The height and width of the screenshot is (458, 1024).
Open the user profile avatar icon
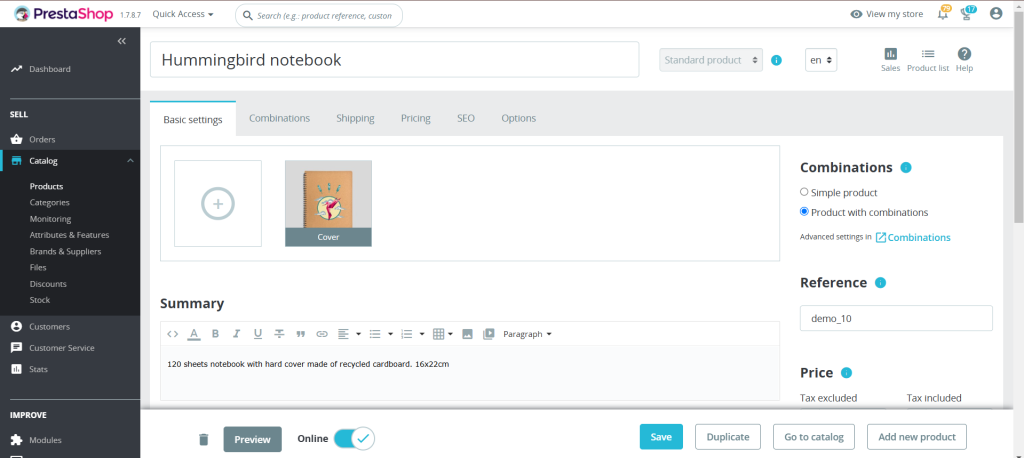996,13
